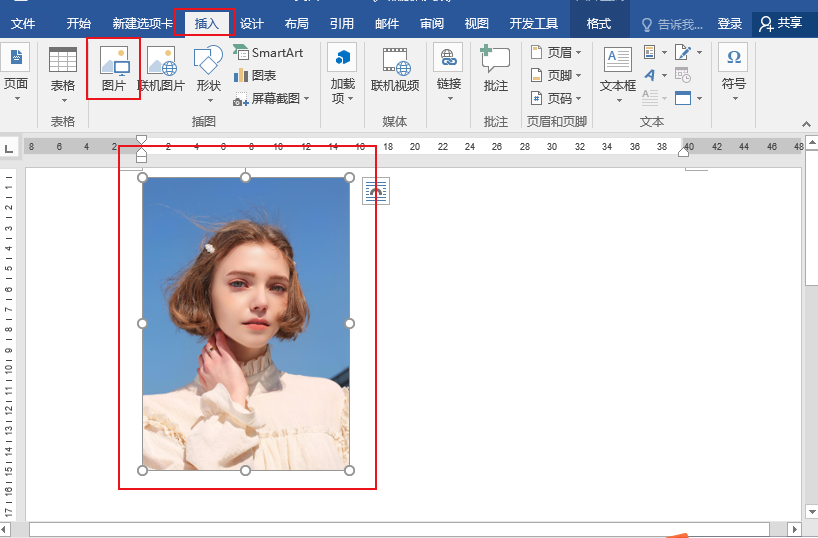Insert 联机视频 online video
Screen dimensions: 818x538
[x=395, y=69]
